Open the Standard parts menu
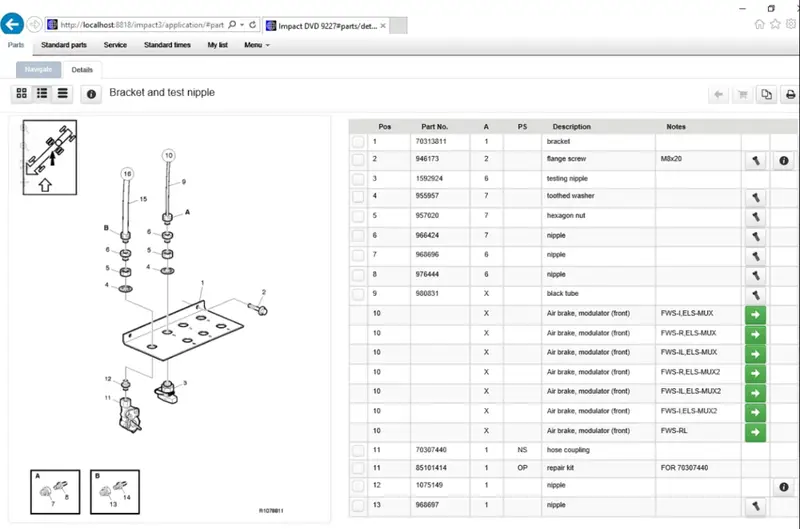 [x=64, y=45]
